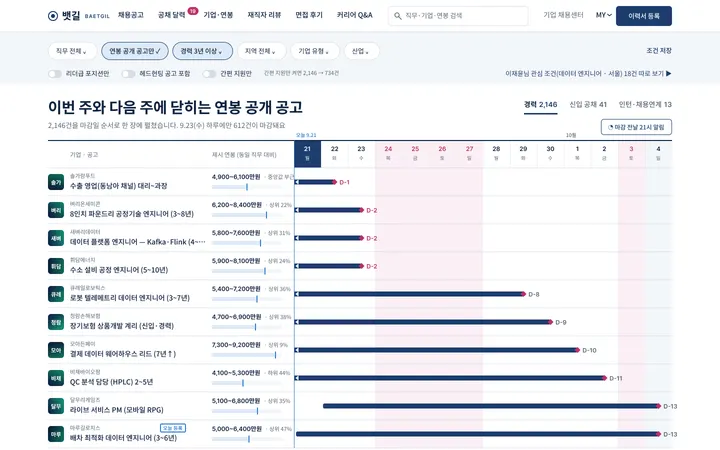Click the 비재 company logo
This screenshot has width=720, height=450.
point(56,378)
